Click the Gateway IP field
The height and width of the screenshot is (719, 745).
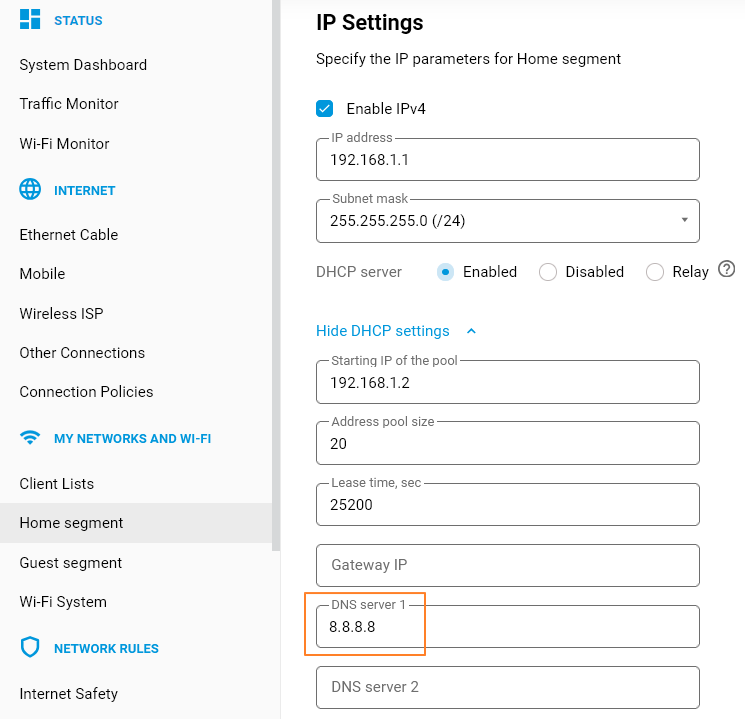point(507,565)
